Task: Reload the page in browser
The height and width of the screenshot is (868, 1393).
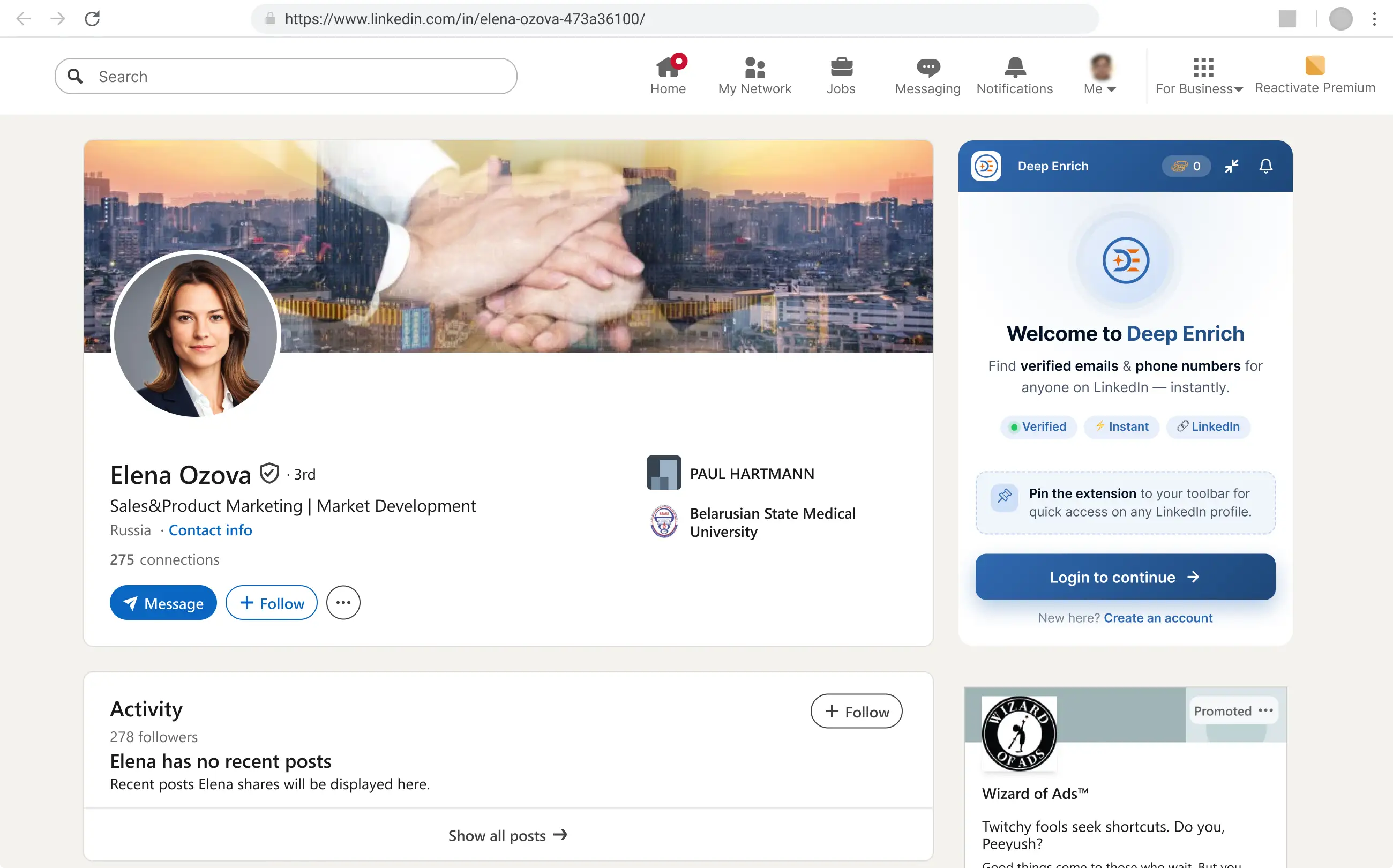Action: pos(92,19)
